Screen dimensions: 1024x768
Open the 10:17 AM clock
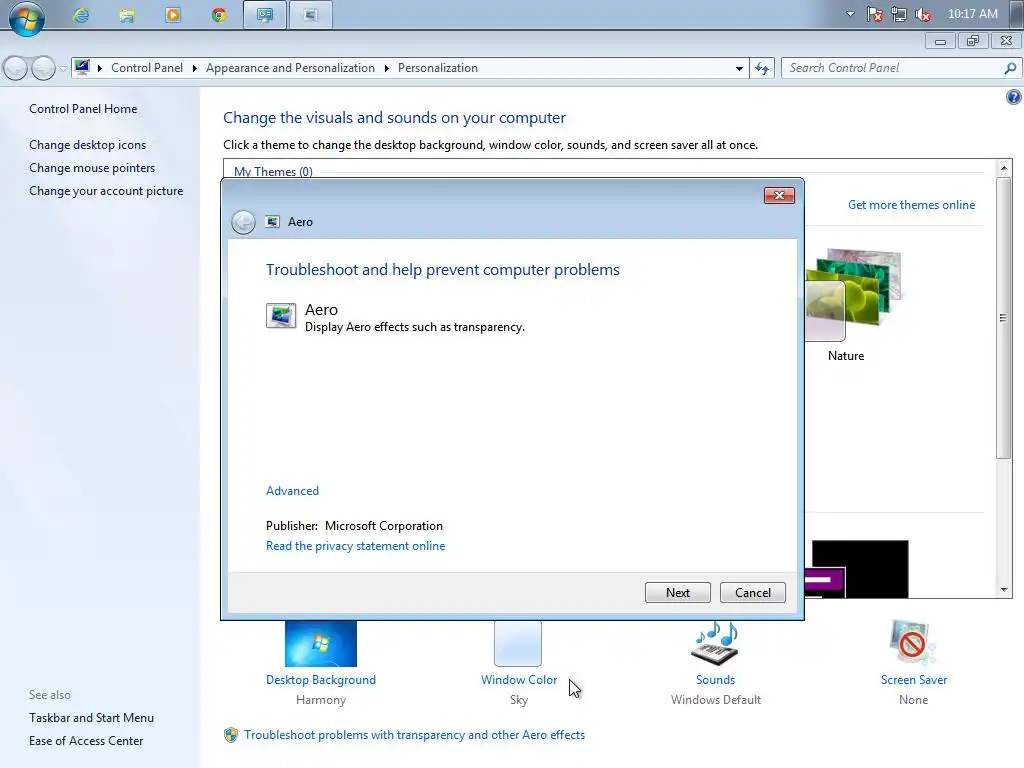click(972, 14)
